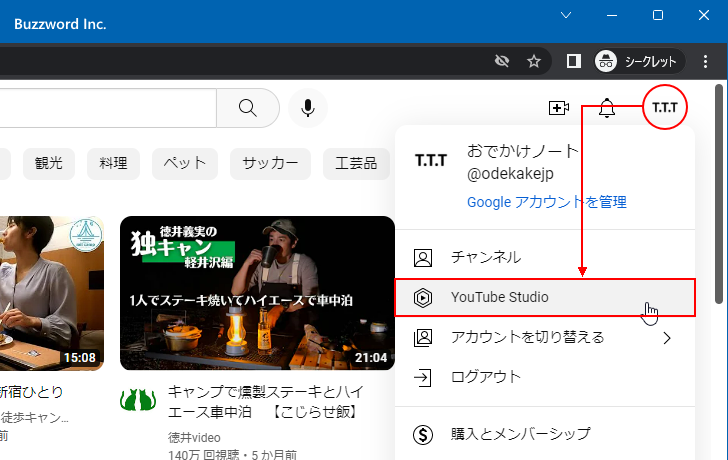The image size is (728, 460).
Task: Open the 新宿ひとり video title
Action: [x=32, y=392]
